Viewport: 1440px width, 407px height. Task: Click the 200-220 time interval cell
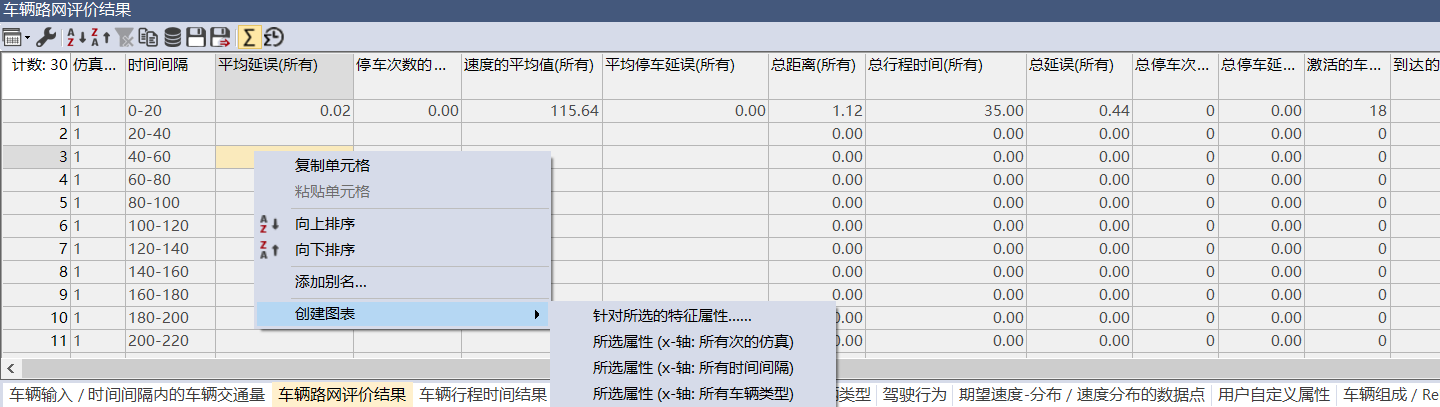tap(170, 341)
